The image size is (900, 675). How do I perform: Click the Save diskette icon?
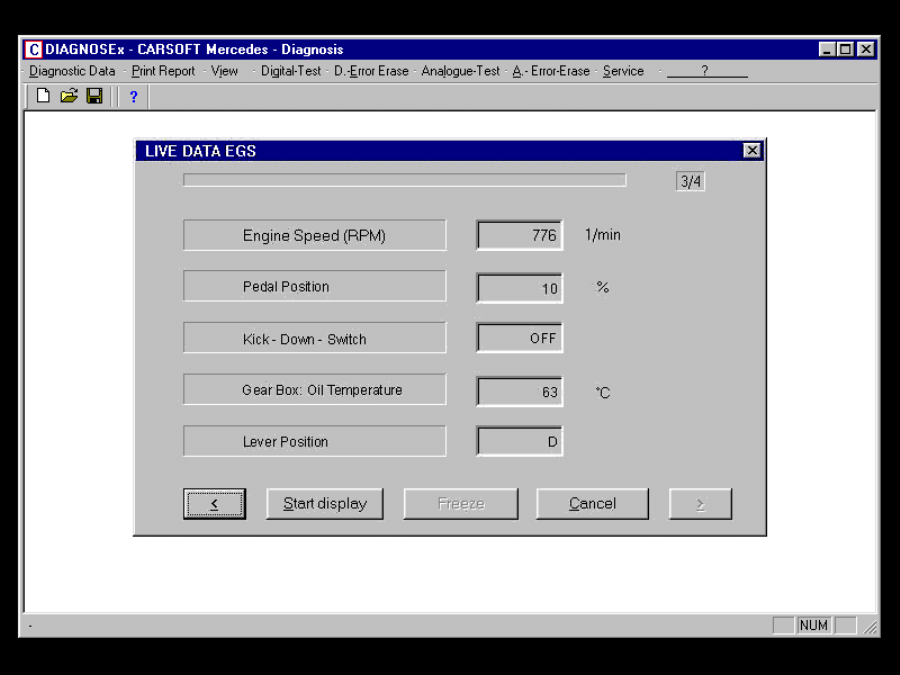coord(92,97)
